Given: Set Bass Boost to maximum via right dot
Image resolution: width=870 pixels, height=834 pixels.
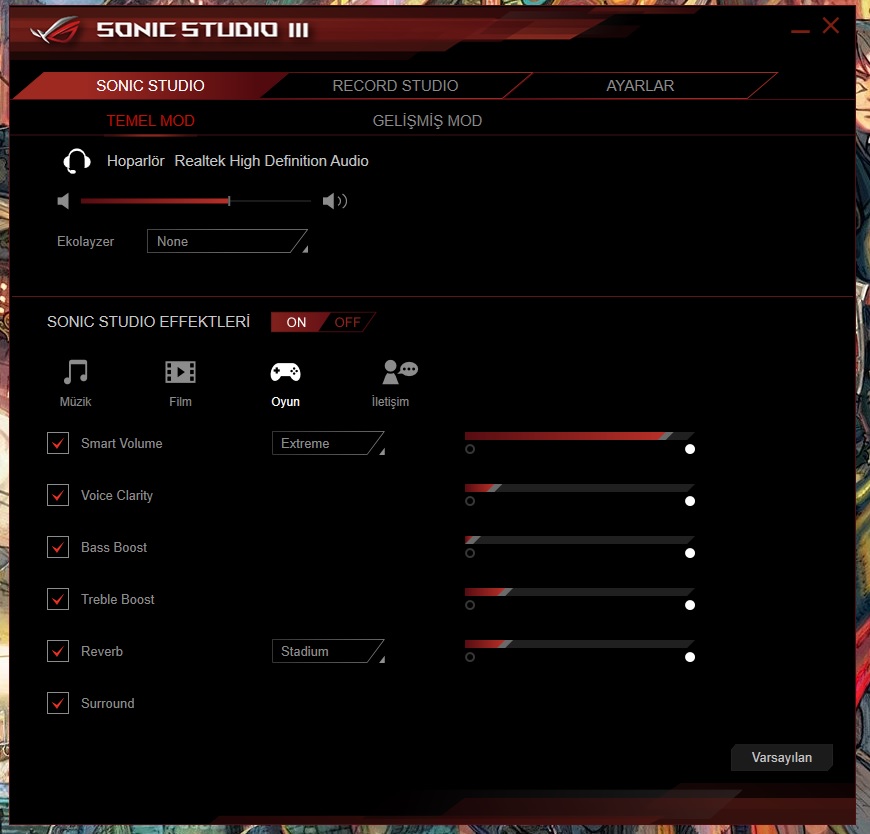Looking at the screenshot, I should click(x=690, y=553).
